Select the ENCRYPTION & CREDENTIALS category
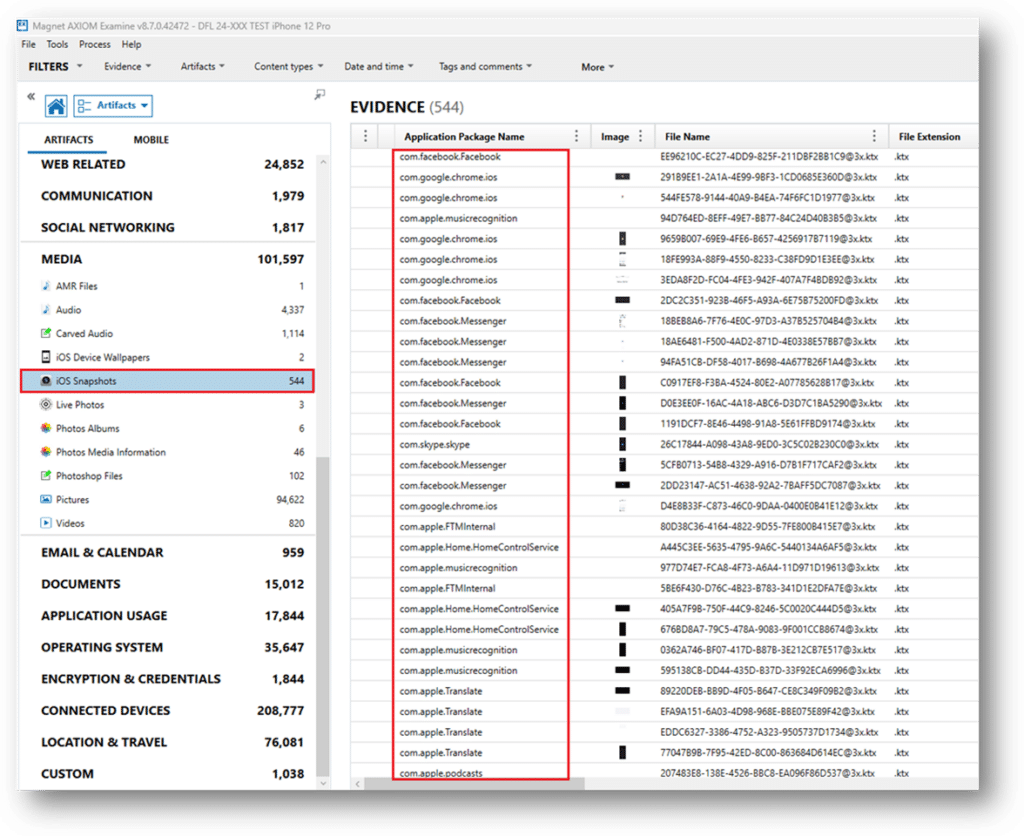 tap(172, 679)
